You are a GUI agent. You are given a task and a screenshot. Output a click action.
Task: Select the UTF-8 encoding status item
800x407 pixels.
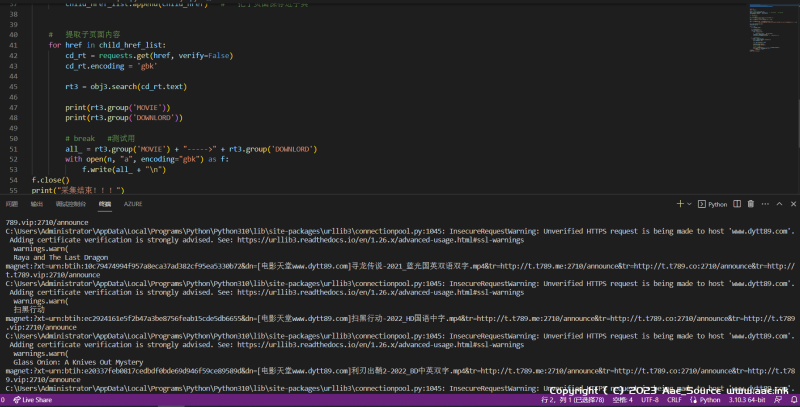[x=649, y=400]
